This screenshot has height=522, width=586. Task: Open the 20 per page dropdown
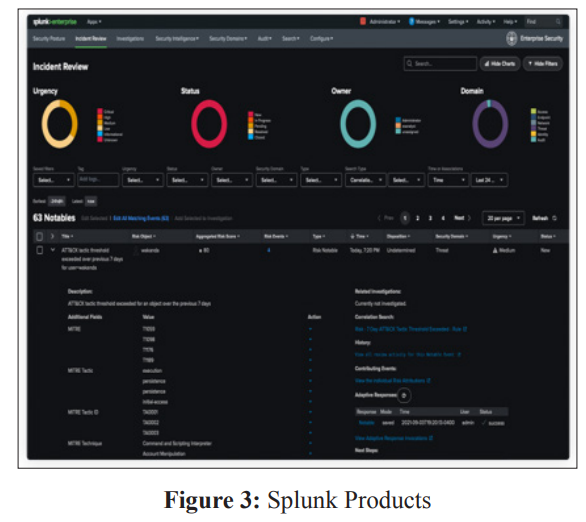(x=503, y=218)
